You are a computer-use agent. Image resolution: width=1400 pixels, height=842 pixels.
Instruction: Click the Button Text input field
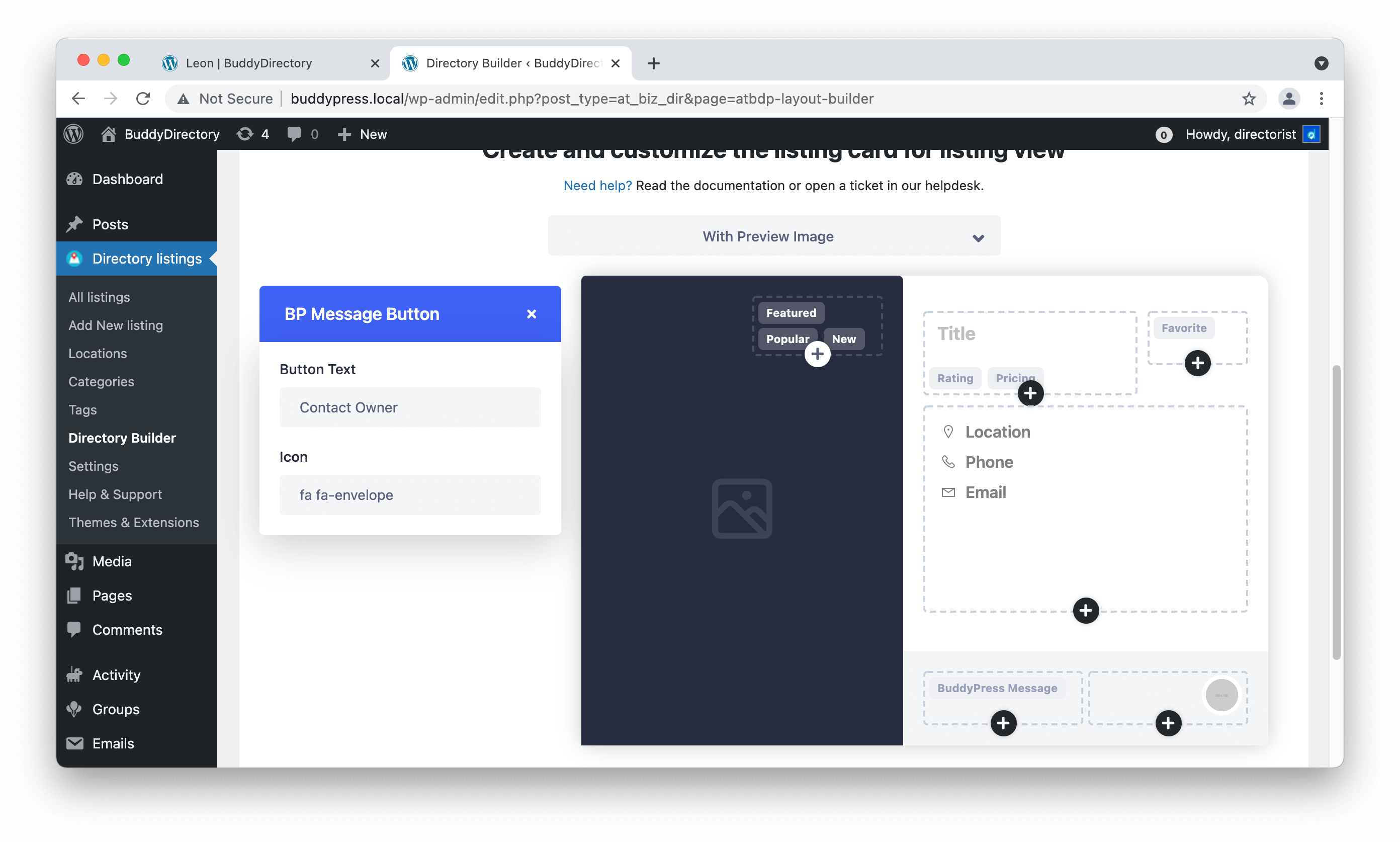point(409,407)
